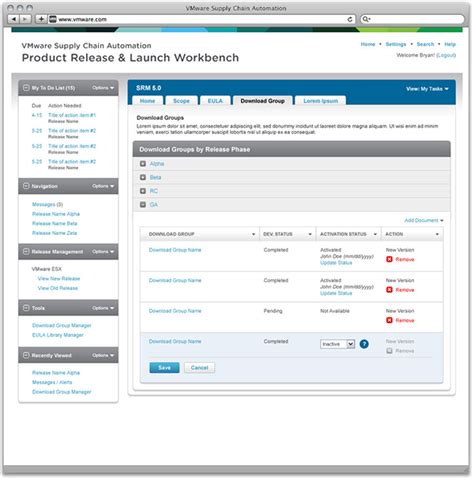Open the Add Document dropdown

coord(424,220)
